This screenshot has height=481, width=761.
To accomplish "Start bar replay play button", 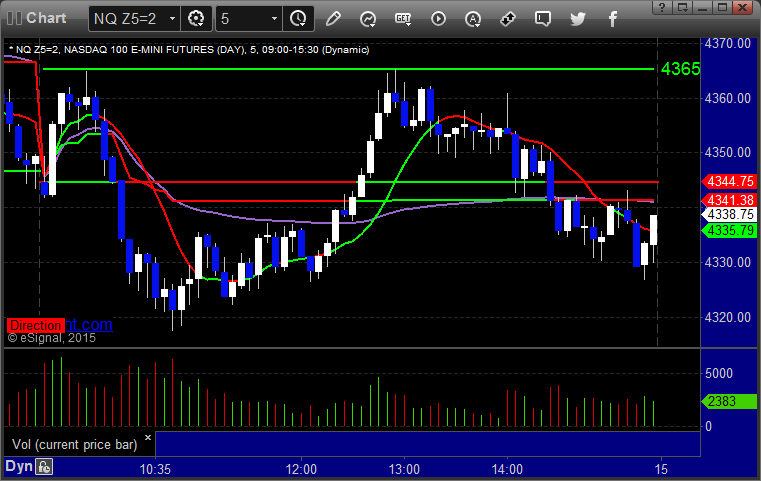I will (438, 19).
